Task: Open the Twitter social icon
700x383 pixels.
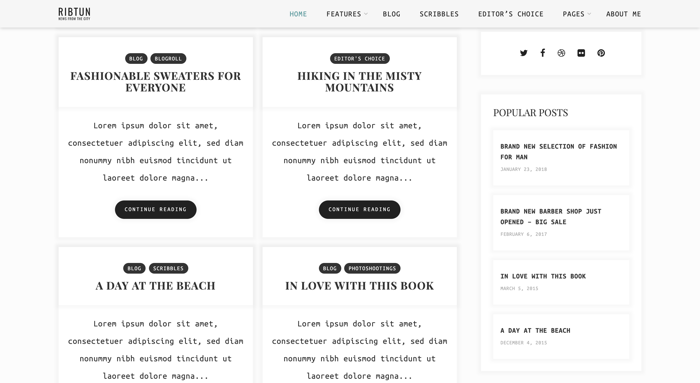Action: point(524,53)
